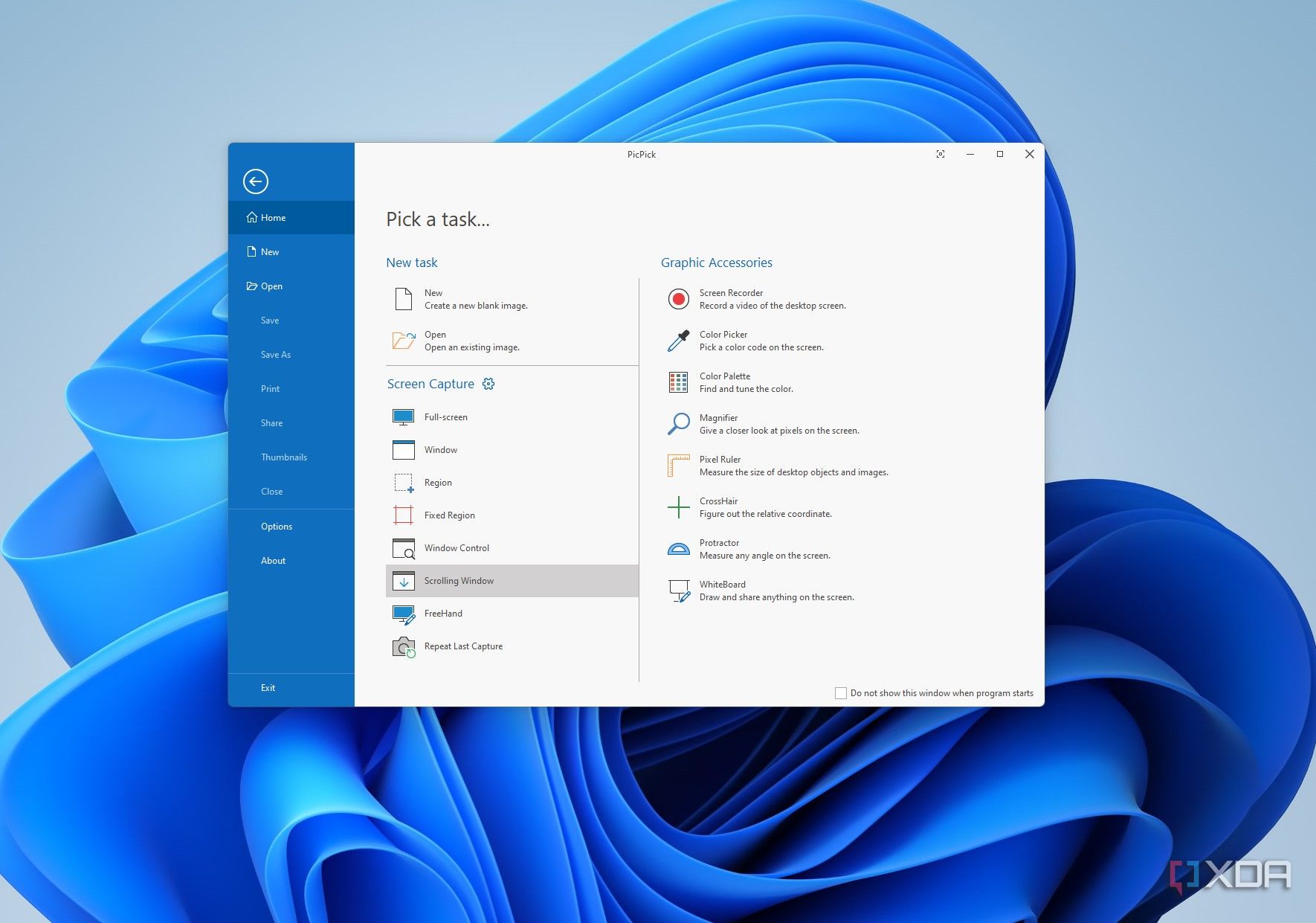This screenshot has height=923, width=1316.
Task: Click the Scrolling Window arrow icon
Action: (x=404, y=581)
